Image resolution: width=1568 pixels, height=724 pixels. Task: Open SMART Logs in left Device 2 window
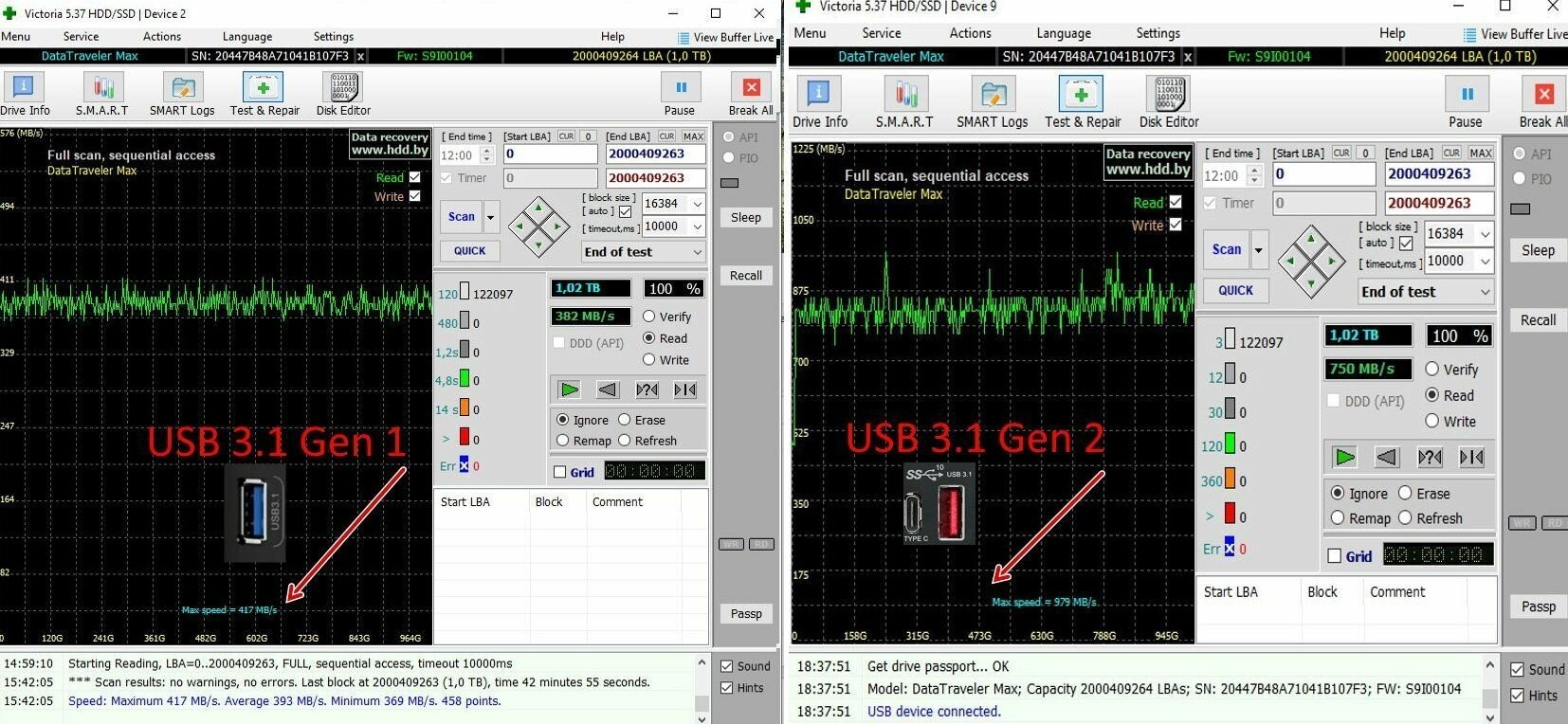pyautogui.click(x=182, y=95)
